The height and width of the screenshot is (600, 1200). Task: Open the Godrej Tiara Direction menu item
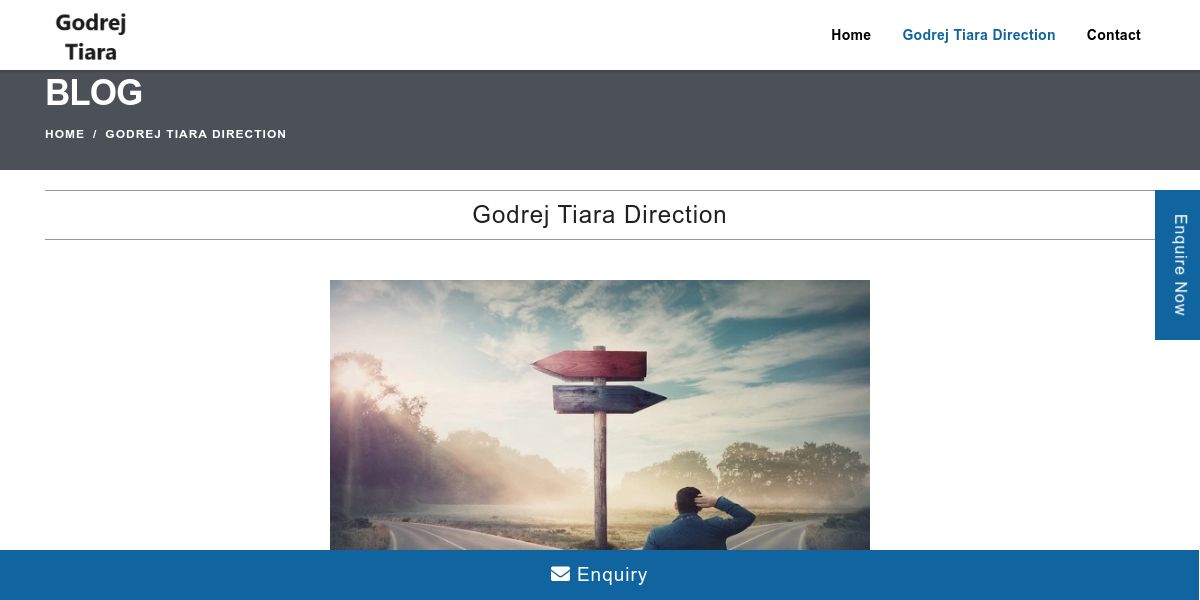coord(979,35)
